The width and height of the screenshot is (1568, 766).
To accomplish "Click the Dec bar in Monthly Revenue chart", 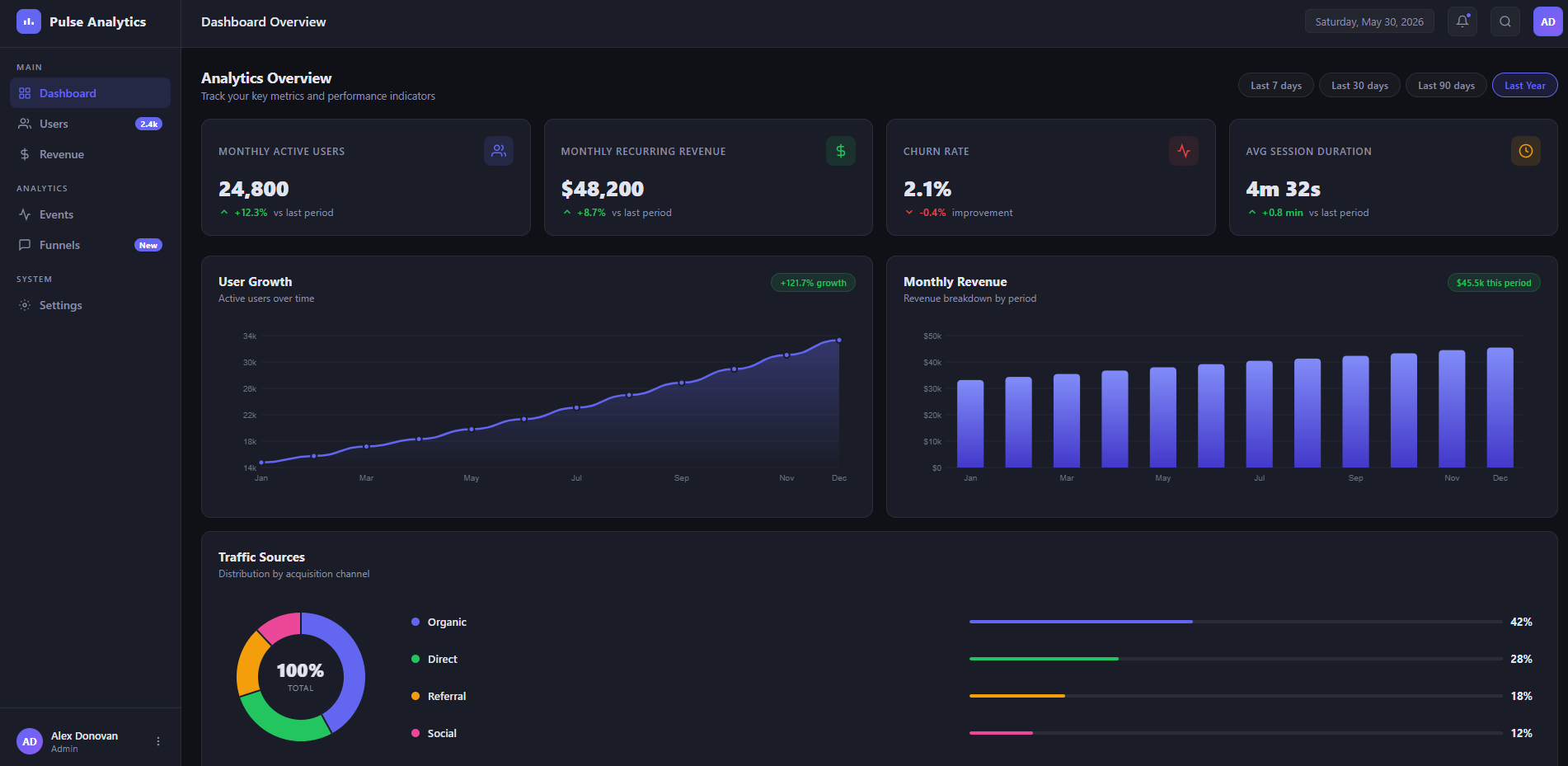I will tap(1500, 407).
